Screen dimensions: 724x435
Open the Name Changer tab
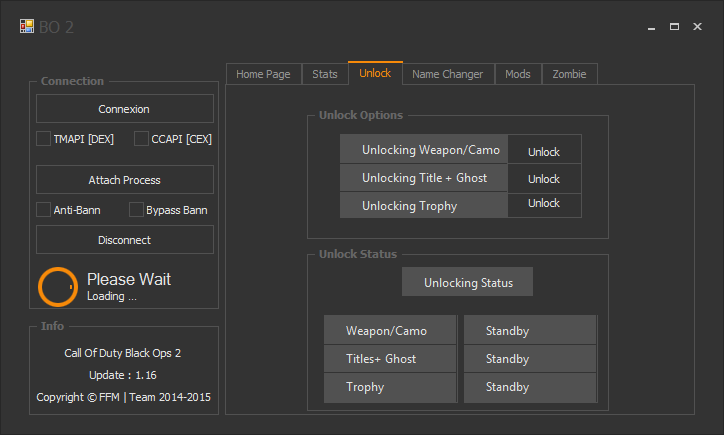[448, 74]
